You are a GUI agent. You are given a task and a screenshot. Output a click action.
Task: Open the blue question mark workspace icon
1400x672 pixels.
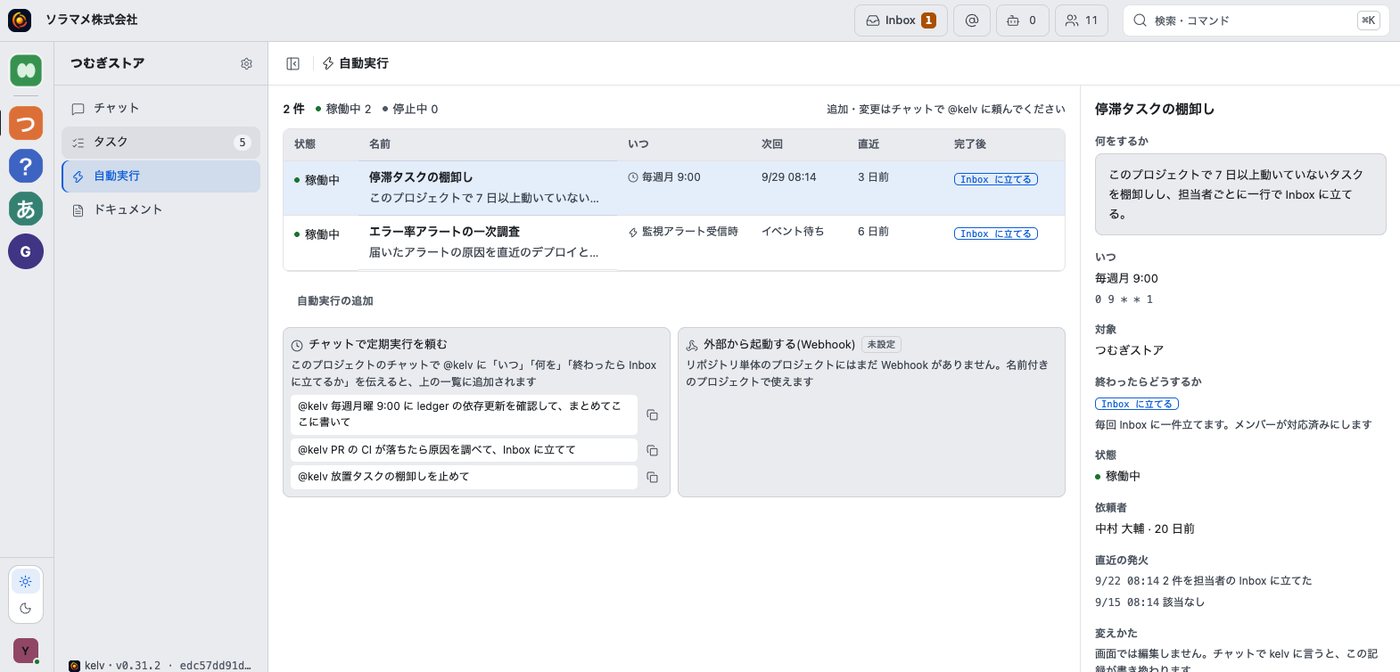26,166
